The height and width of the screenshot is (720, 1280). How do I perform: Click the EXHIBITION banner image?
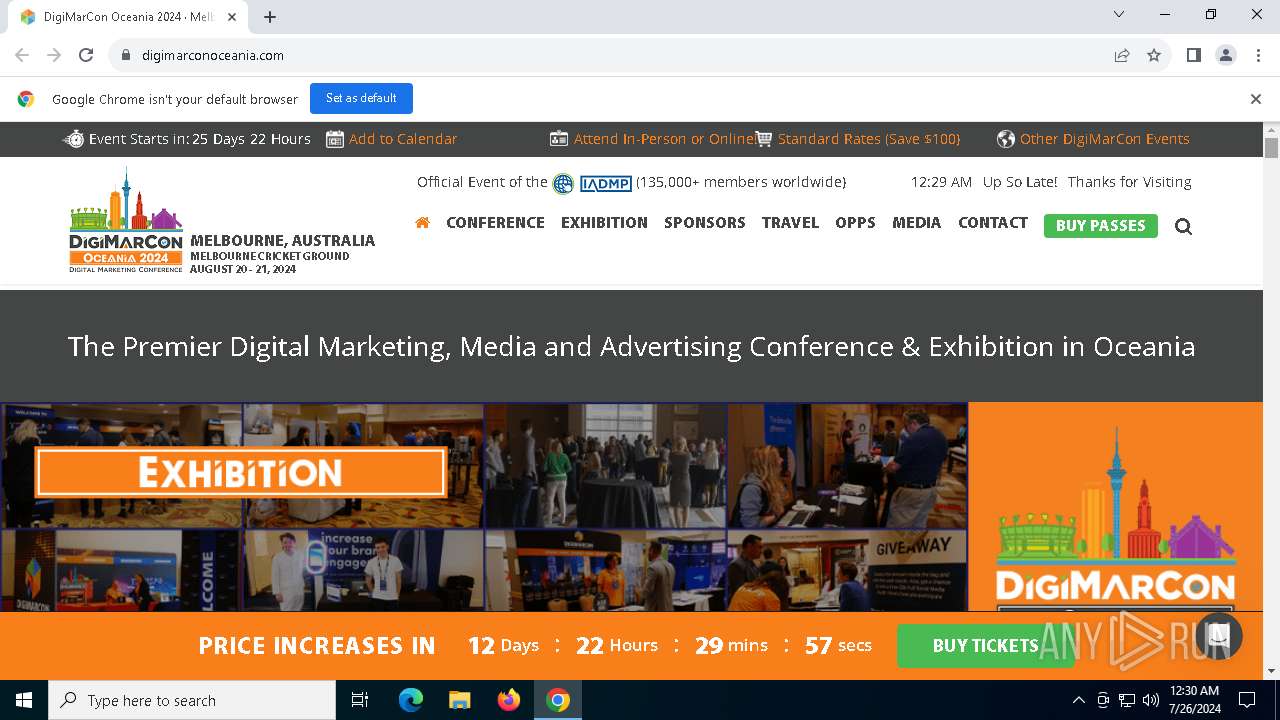point(240,473)
